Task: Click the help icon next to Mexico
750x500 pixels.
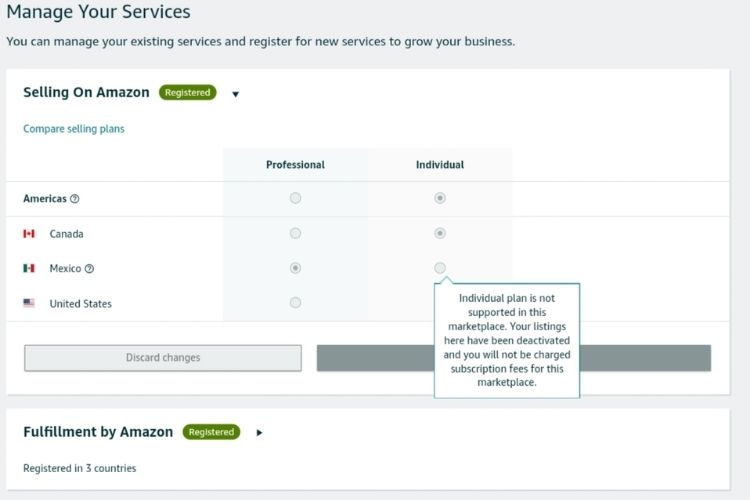Action: tap(90, 269)
